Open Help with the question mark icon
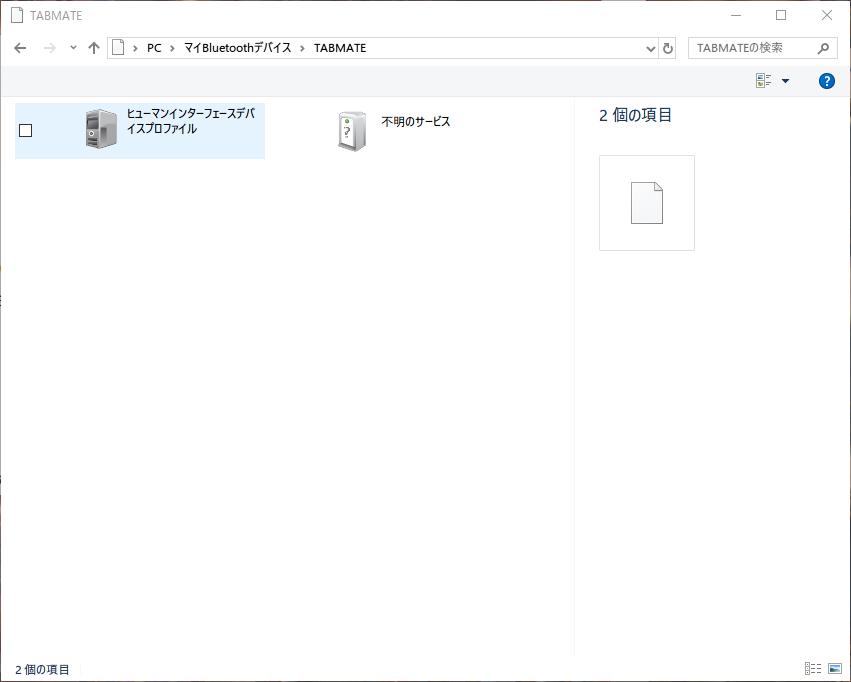The width and height of the screenshot is (851, 682). click(827, 81)
